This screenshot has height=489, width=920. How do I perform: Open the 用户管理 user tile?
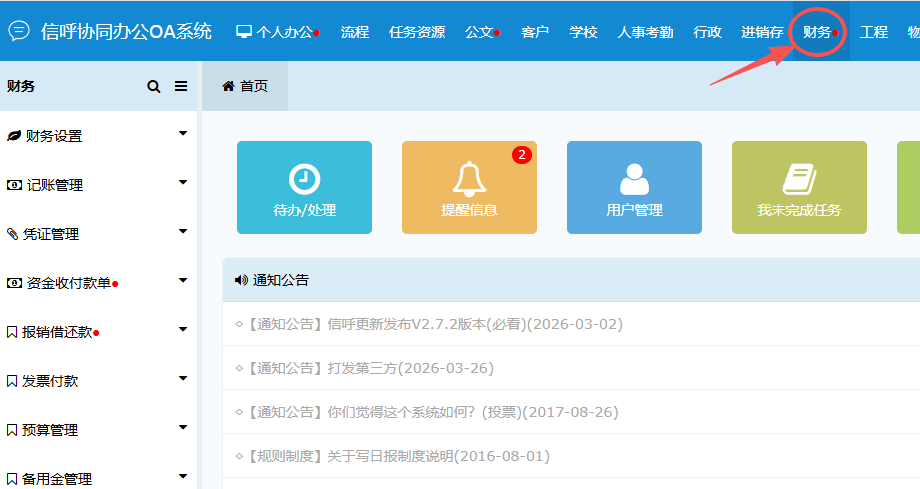click(634, 188)
